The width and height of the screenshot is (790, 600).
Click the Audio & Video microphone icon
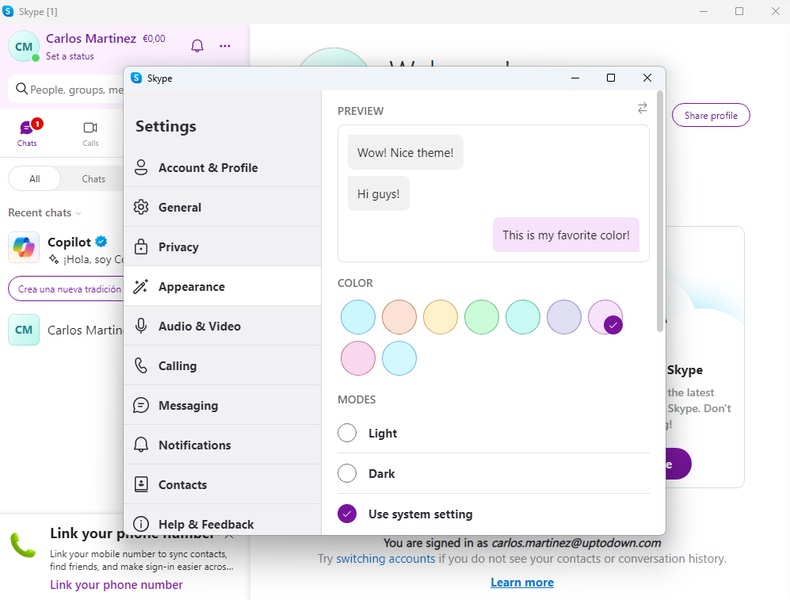(141, 326)
